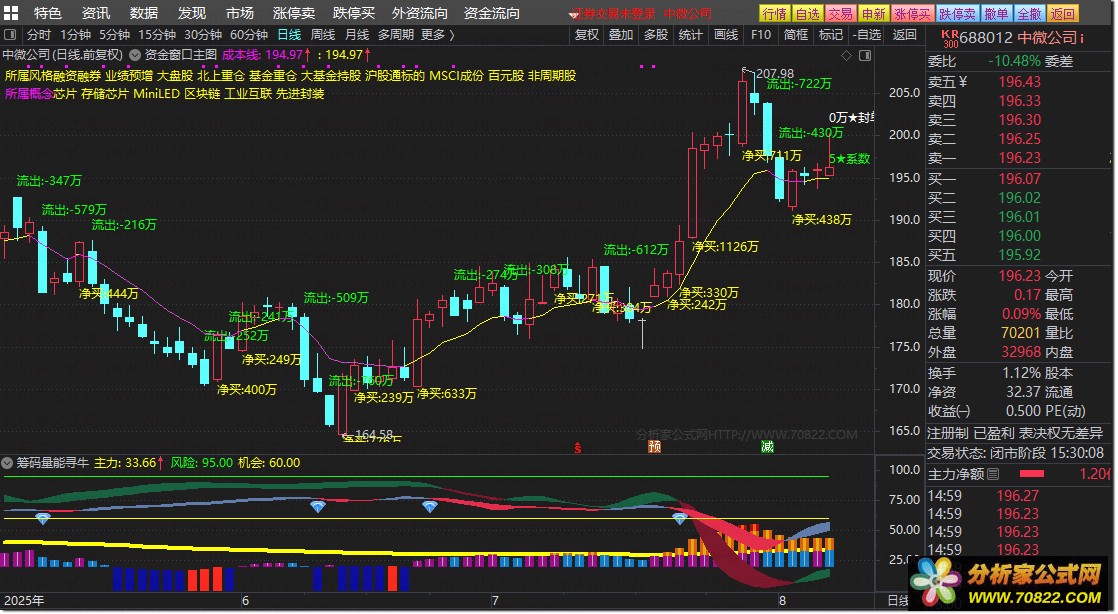Image resolution: width=1118 pixels, height=614 pixels.
Task: Switch to 月线 monthly tab
Action: (x=357, y=34)
